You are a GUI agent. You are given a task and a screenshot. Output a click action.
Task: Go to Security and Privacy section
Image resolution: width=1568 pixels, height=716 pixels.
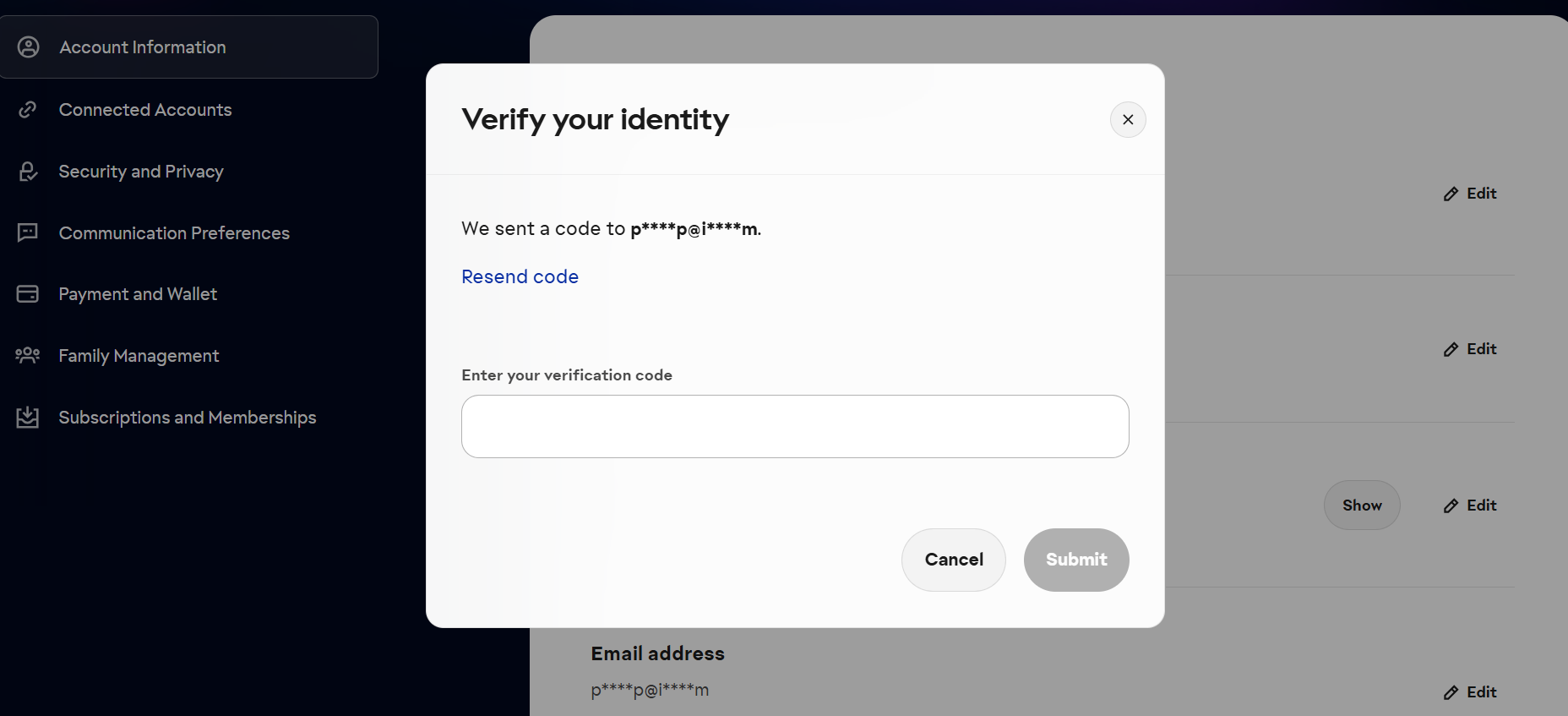[141, 172]
